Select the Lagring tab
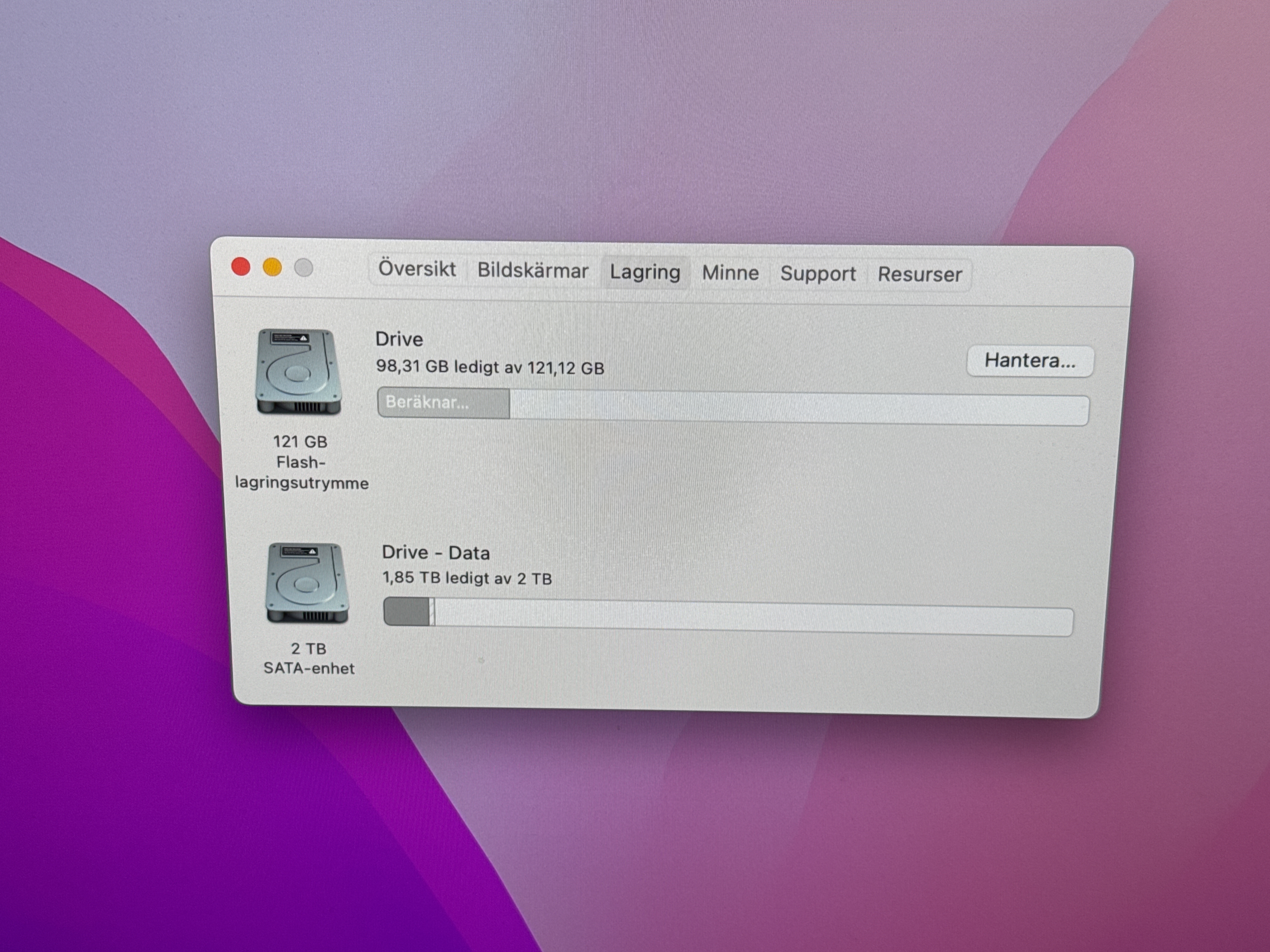This screenshot has width=1270, height=952. (x=645, y=272)
